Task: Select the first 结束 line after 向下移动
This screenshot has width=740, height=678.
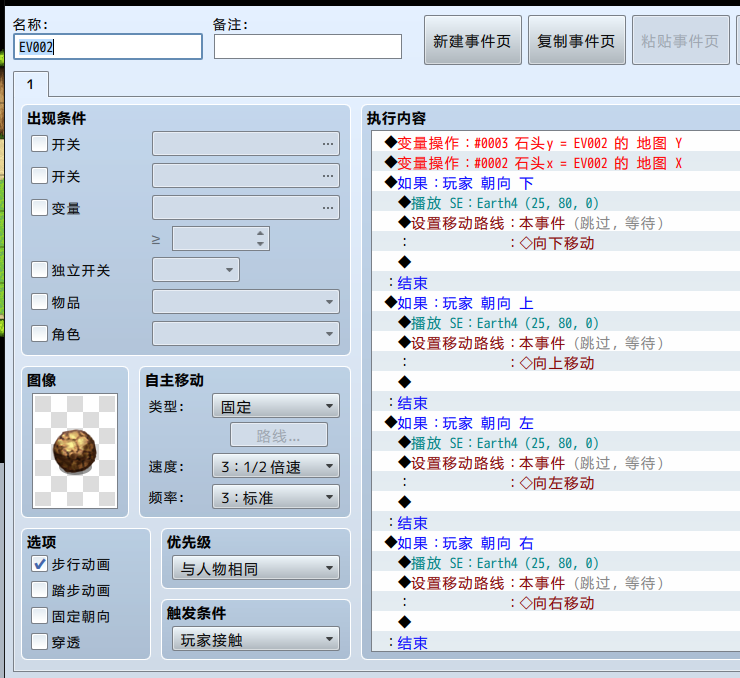Action: [x=555, y=283]
